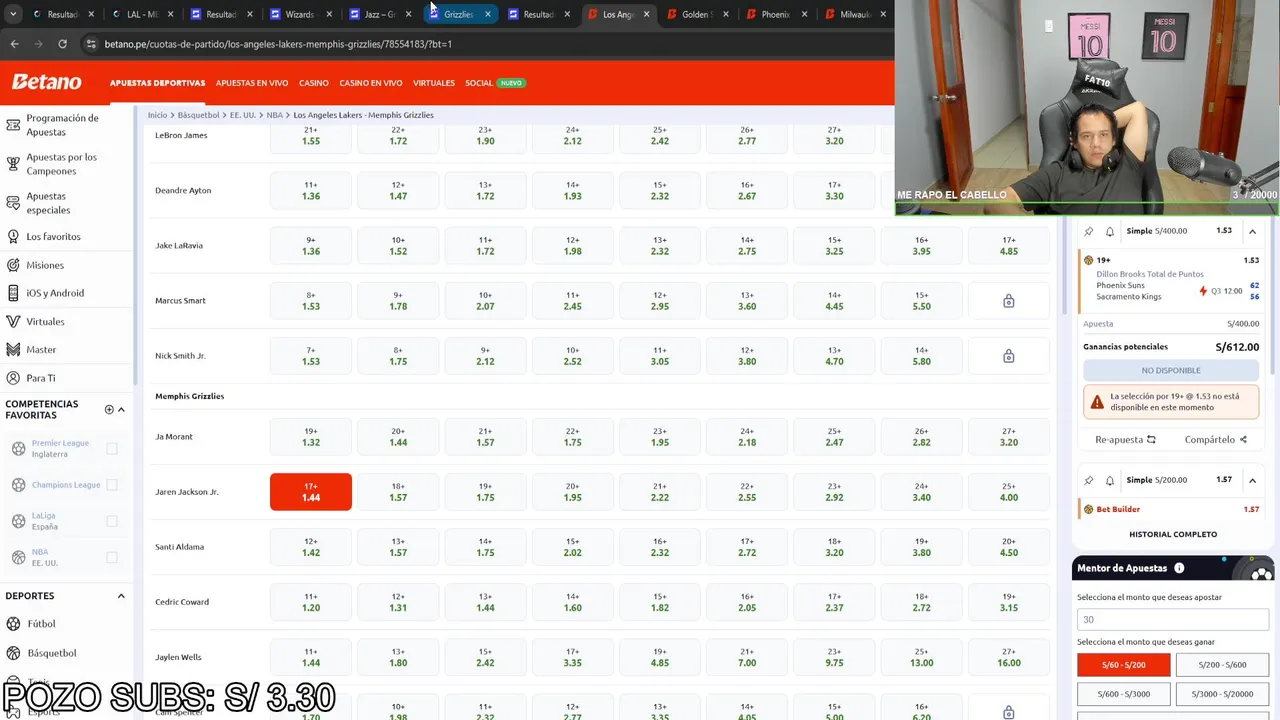This screenshot has width=1280, height=720.
Task: Switch to the Wizards browser tab
Action: 299,14
